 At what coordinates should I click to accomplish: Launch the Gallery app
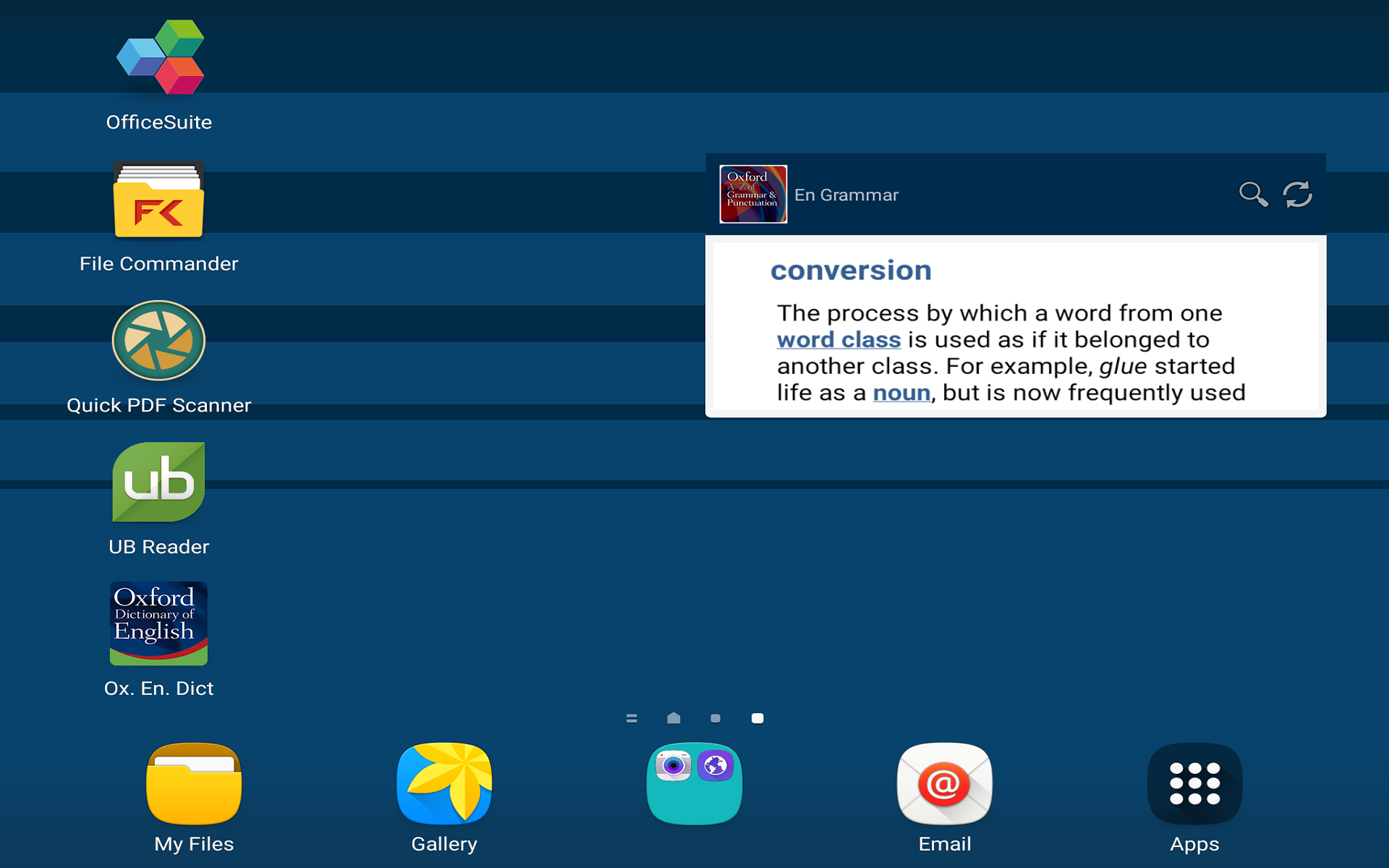(x=443, y=785)
